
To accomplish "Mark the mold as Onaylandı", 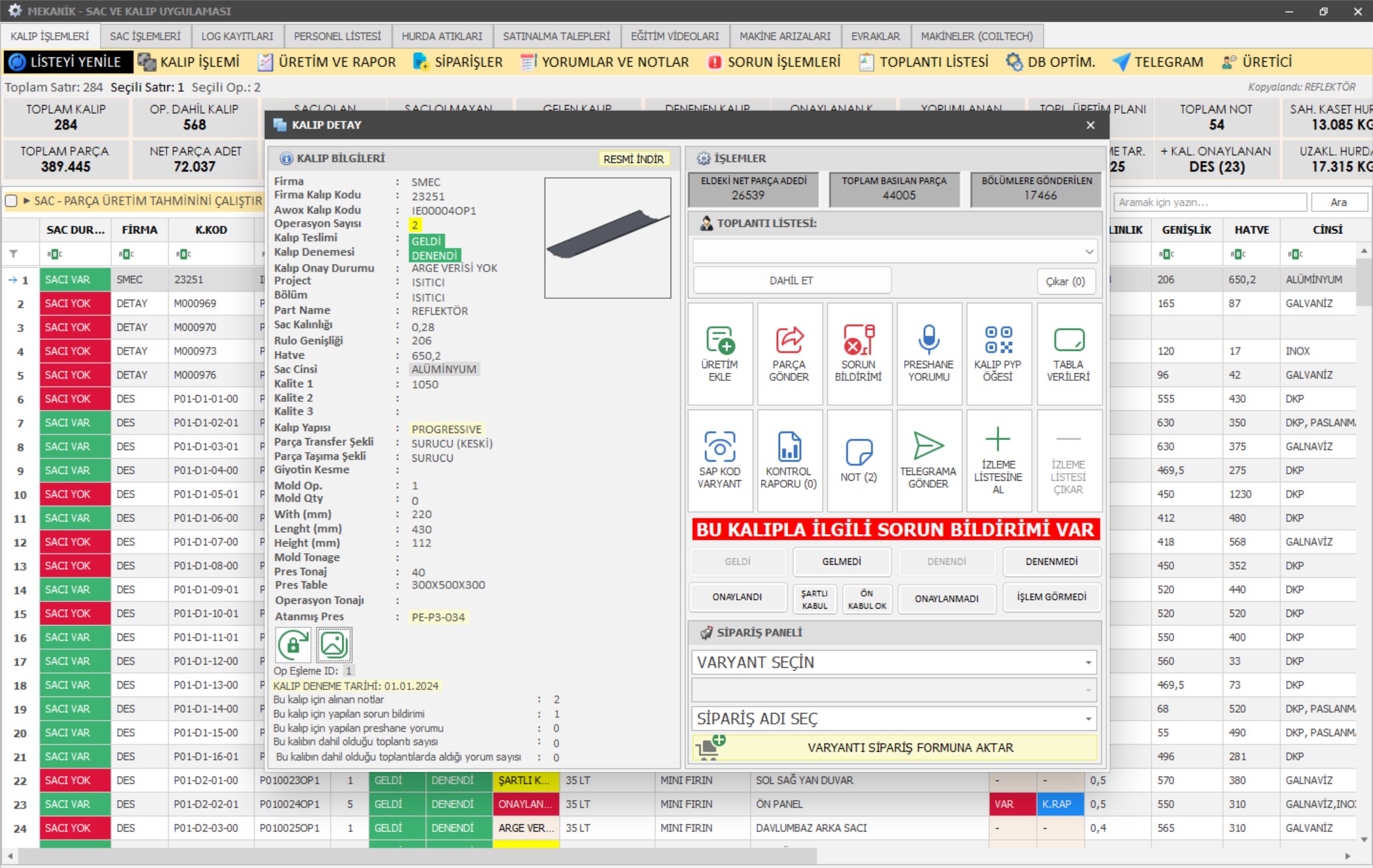I will pos(737,597).
